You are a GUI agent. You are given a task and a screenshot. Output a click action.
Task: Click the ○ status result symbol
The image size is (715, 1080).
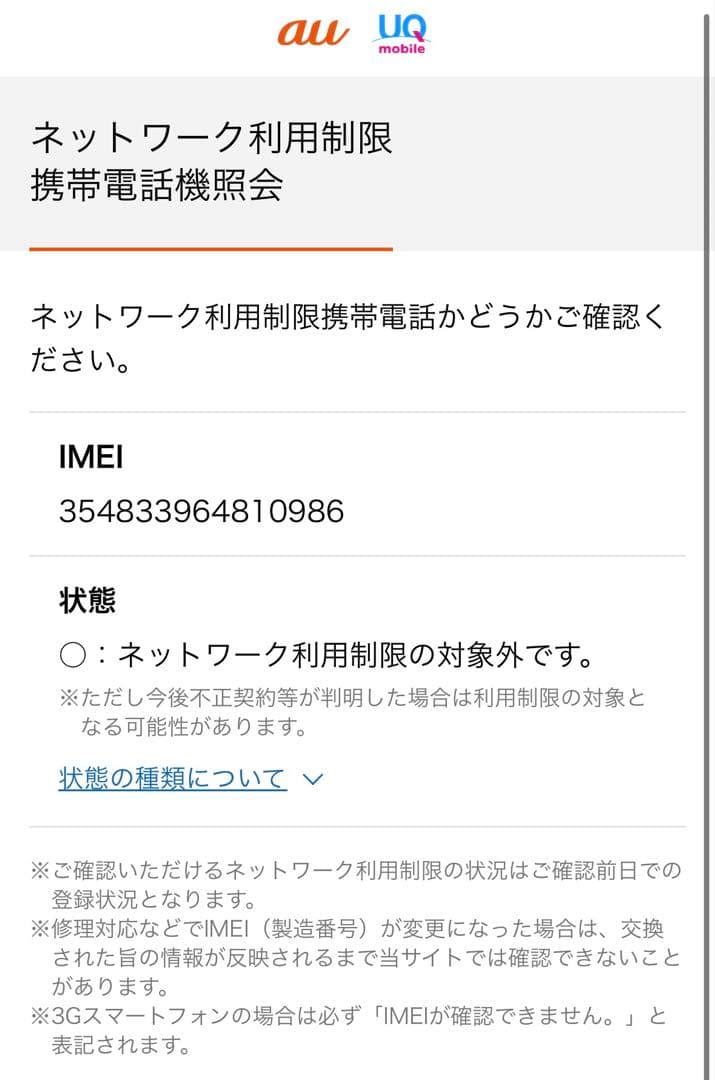coord(73,652)
